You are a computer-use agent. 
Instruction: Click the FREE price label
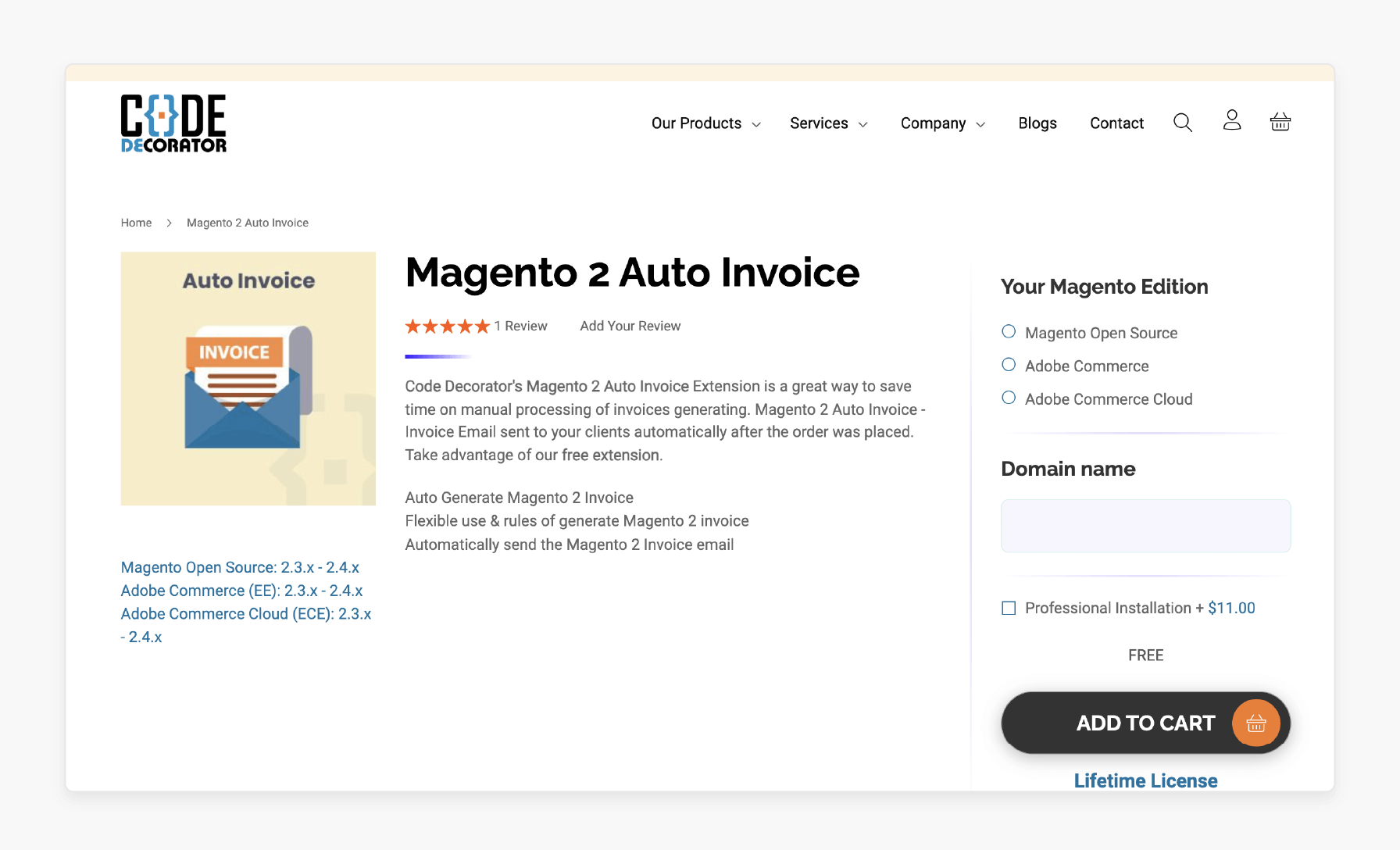click(x=1145, y=655)
